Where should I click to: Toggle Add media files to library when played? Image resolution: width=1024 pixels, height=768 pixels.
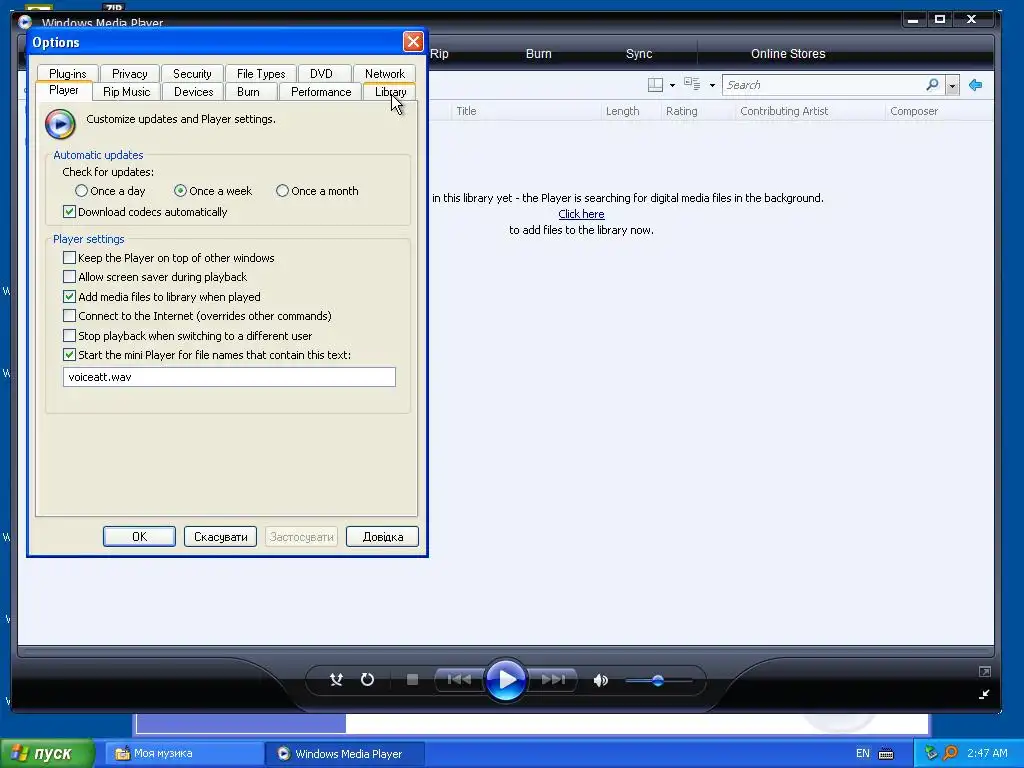(69, 296)
